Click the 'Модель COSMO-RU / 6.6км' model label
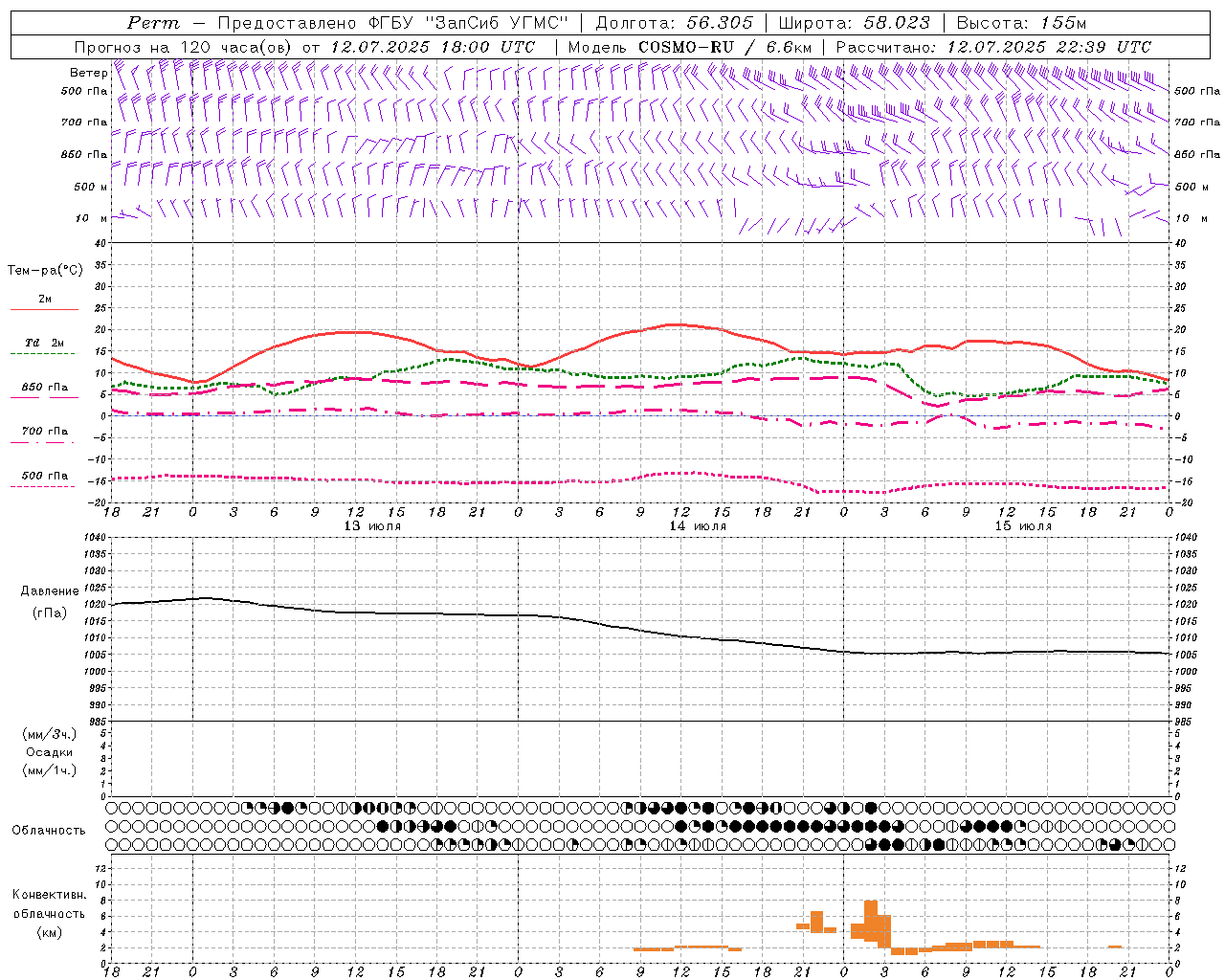1225x980 pixels. click(x=689, y=47)
